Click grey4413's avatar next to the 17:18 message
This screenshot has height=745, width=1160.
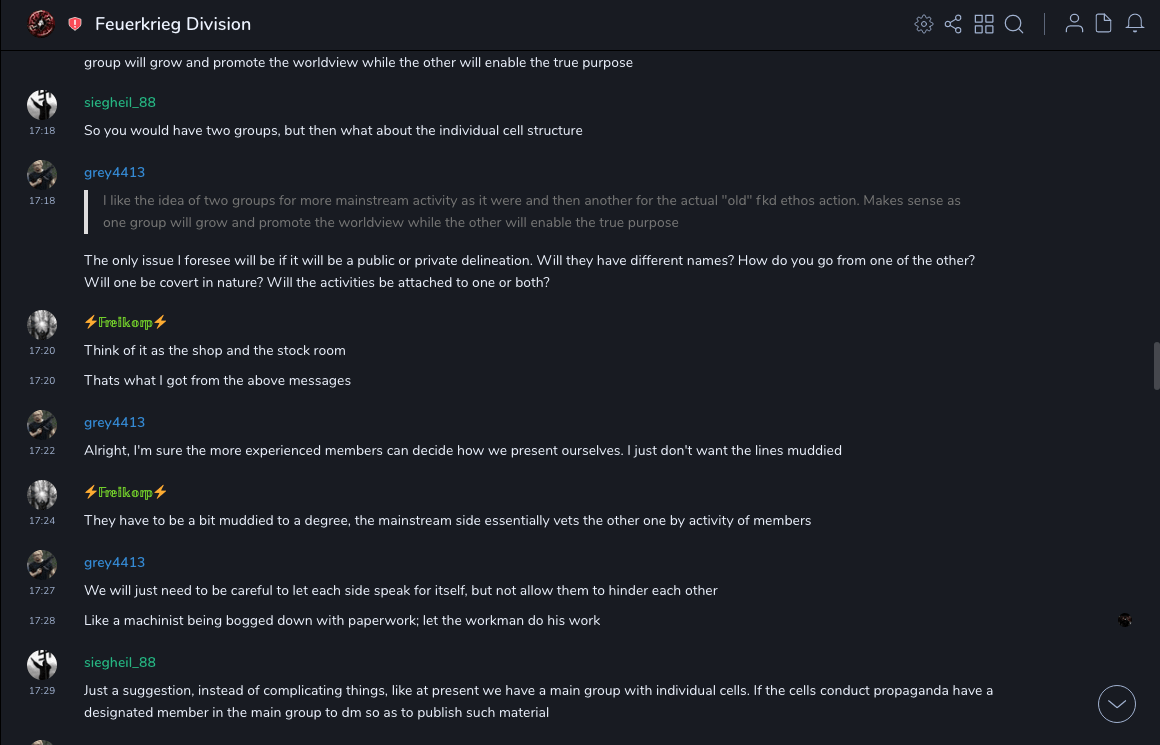click(42, 175)
